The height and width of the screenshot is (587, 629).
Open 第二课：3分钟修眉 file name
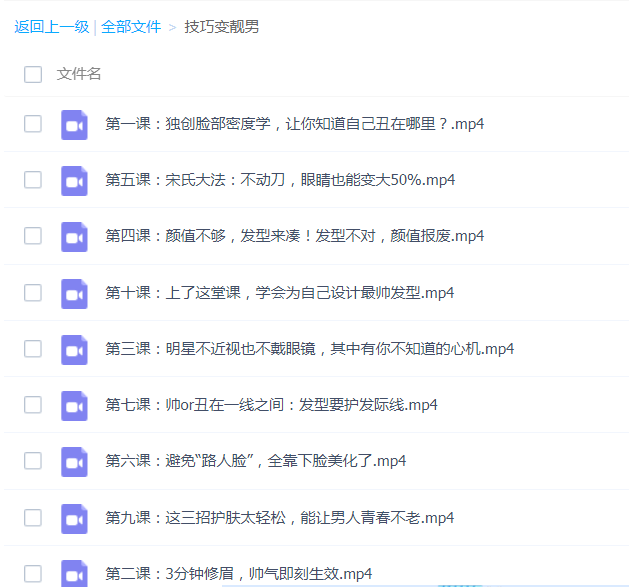pos(238,574)
